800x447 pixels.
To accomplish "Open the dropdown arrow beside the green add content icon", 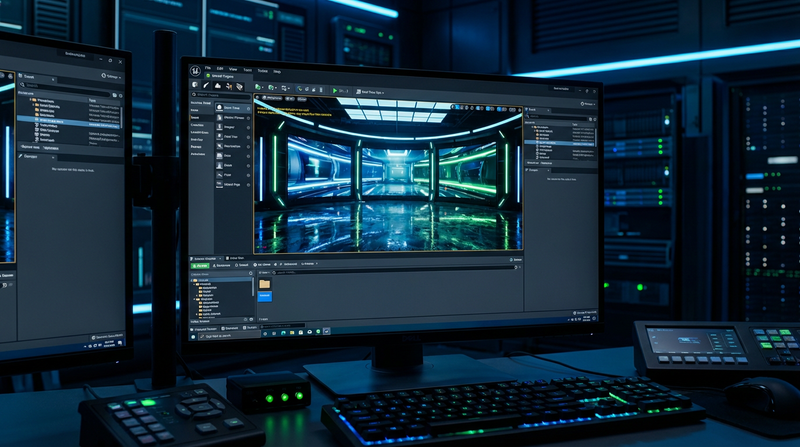I will [263, 88].
